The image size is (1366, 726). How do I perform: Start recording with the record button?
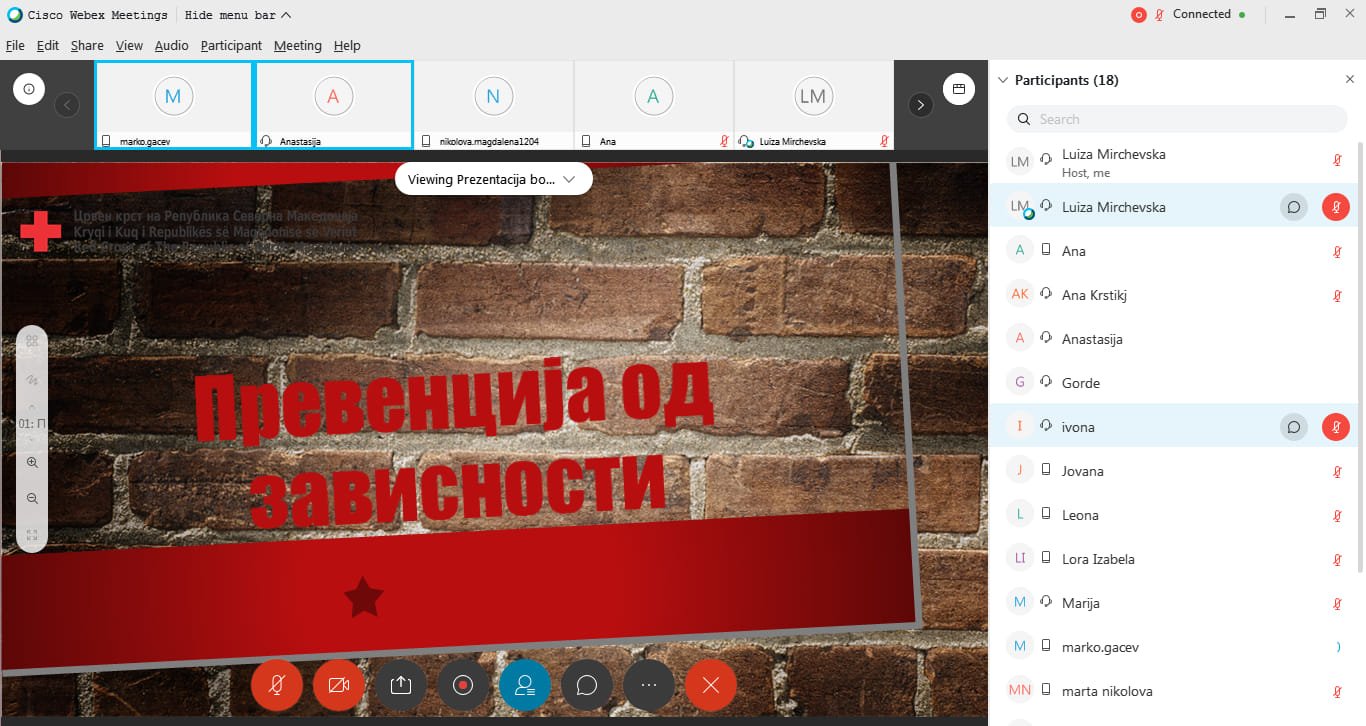[463, 685]
